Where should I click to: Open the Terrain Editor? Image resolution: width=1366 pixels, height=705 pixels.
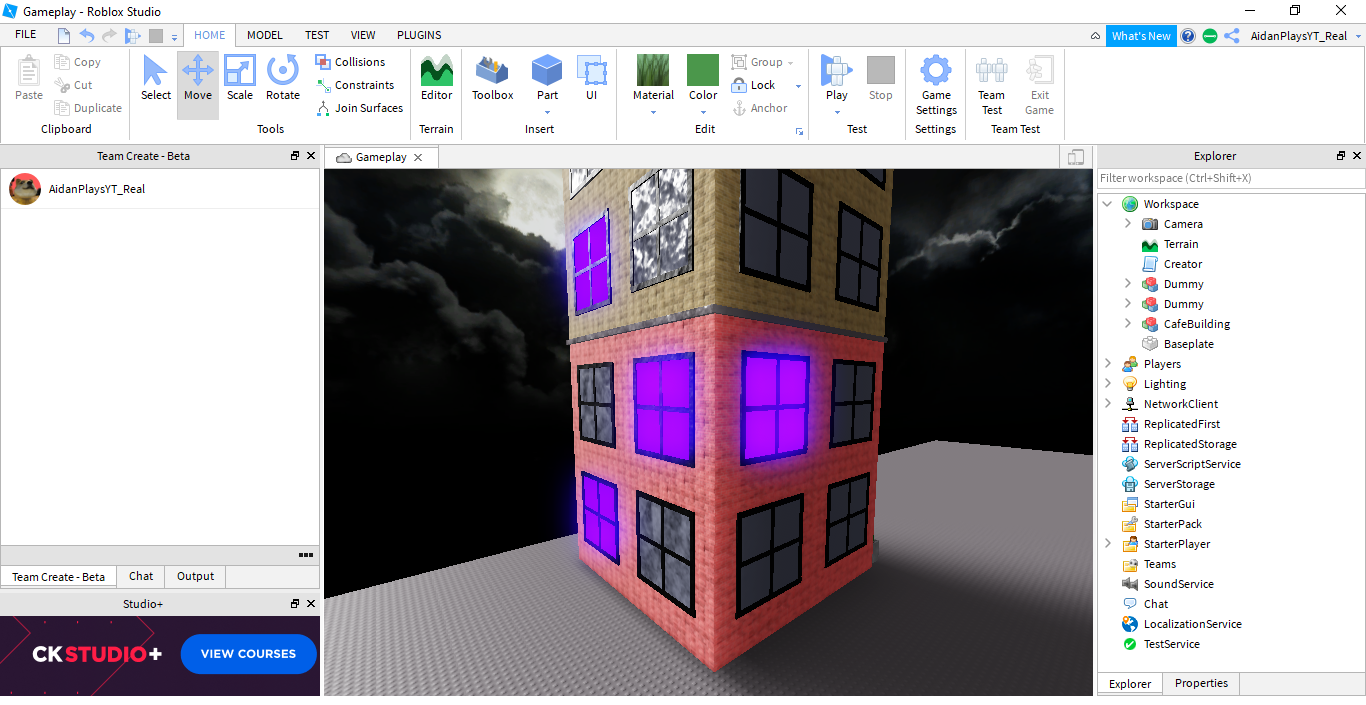[x=436, y=78]
